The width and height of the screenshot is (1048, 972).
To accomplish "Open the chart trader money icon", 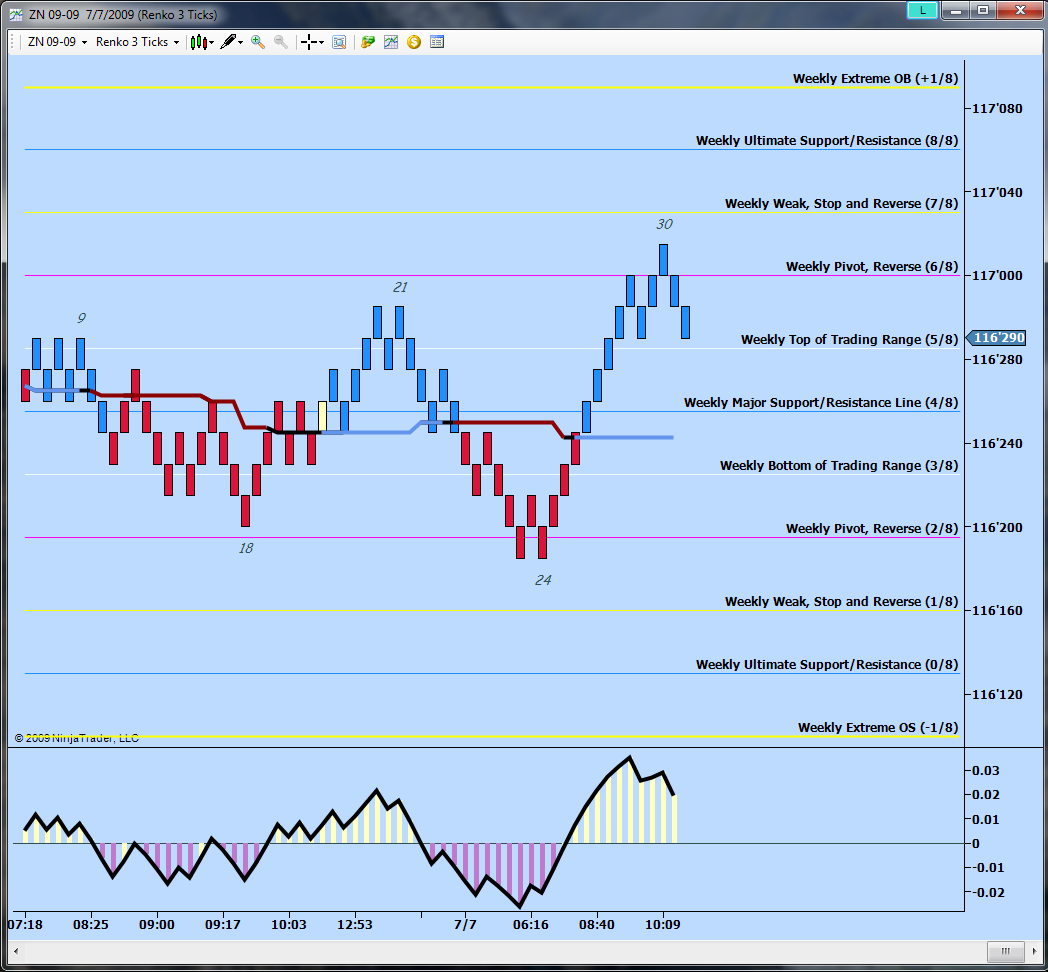I will 368,42.
